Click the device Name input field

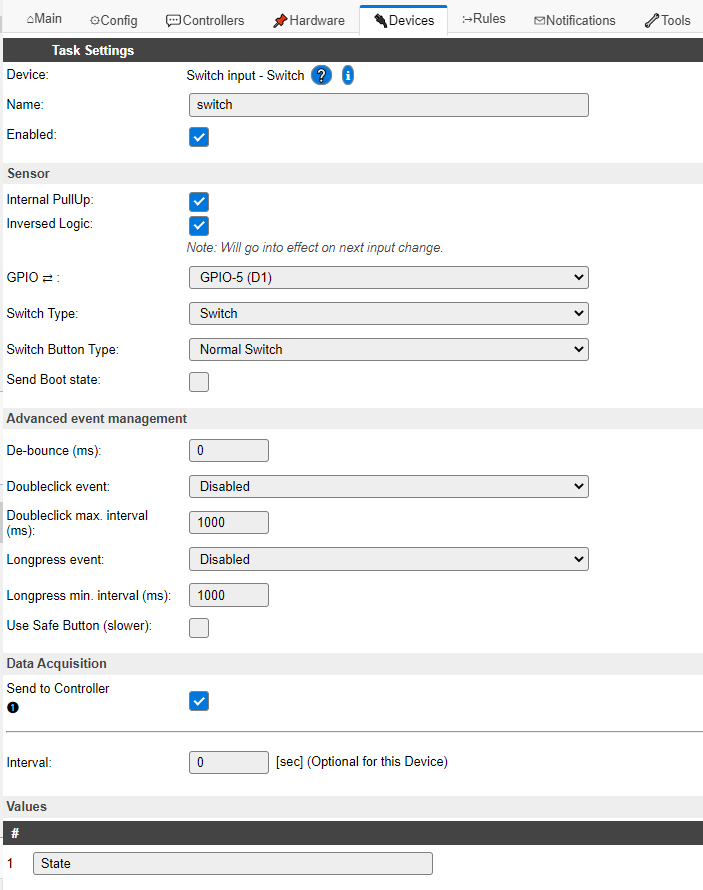pos(388,104)
